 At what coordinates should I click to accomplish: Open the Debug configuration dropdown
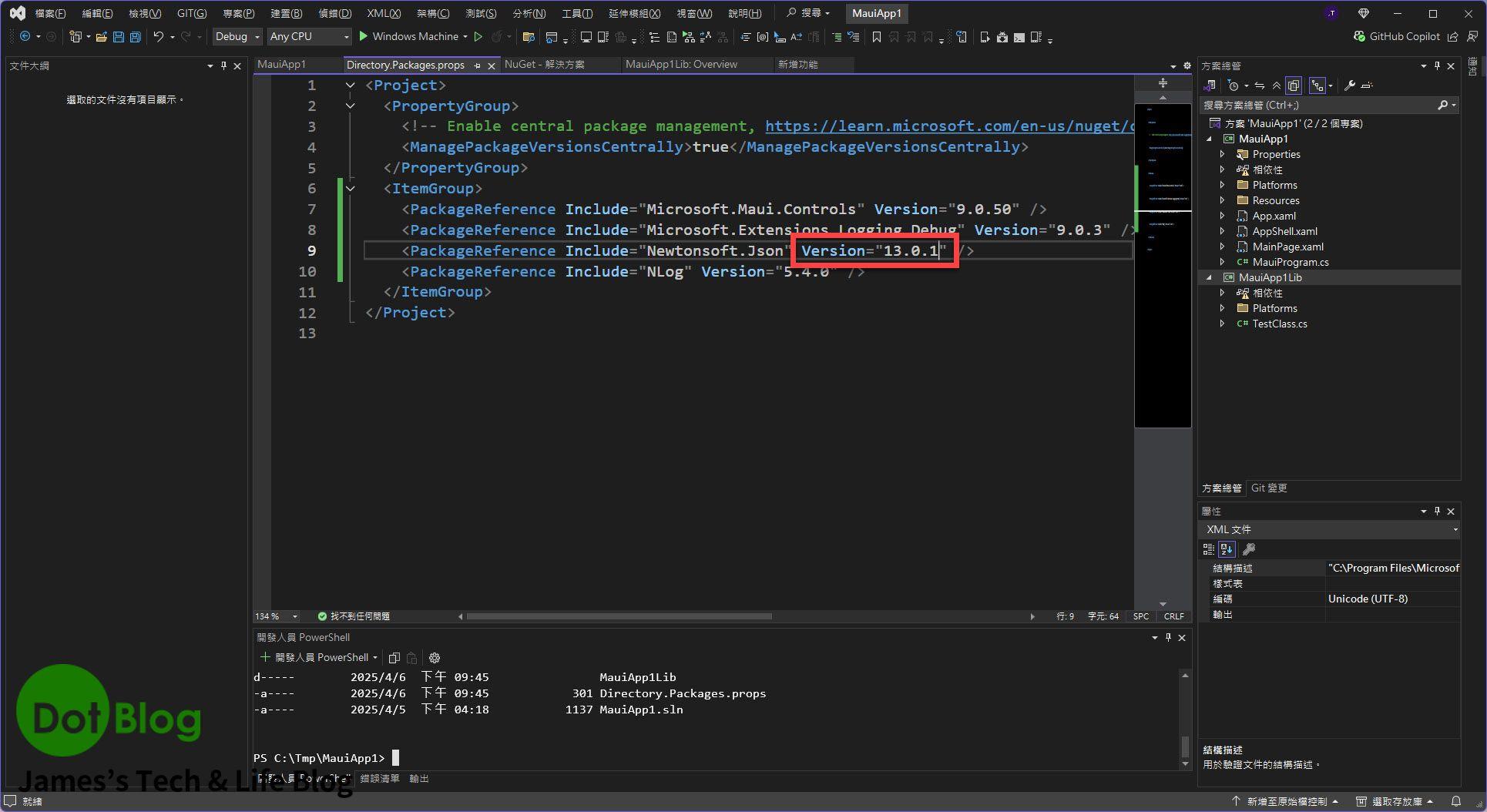pos(237,37)
